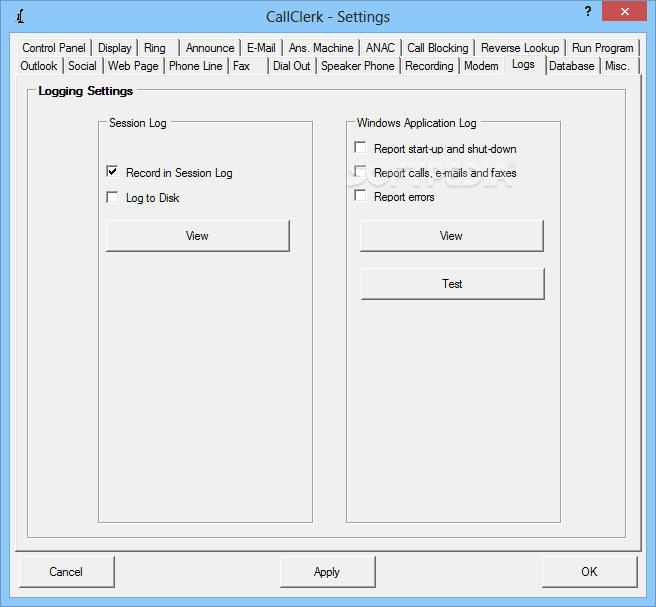Image resolution: width=656 pixels, height=607 pixels.
Task: Open the Speaker Phone tab
Action: coord(358,66)
